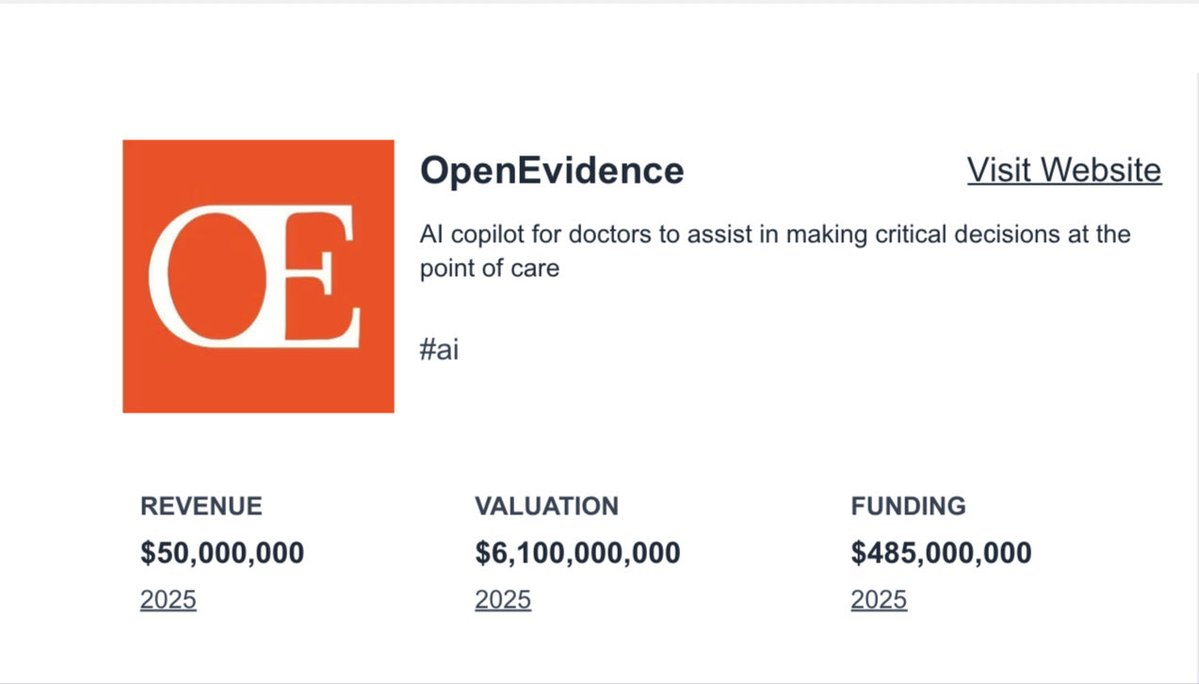Click the word 'Website' in the link
Image resolution: width=1199 pixels, height=684 pixels.
pyautogui.click(x=1100, y=170)
